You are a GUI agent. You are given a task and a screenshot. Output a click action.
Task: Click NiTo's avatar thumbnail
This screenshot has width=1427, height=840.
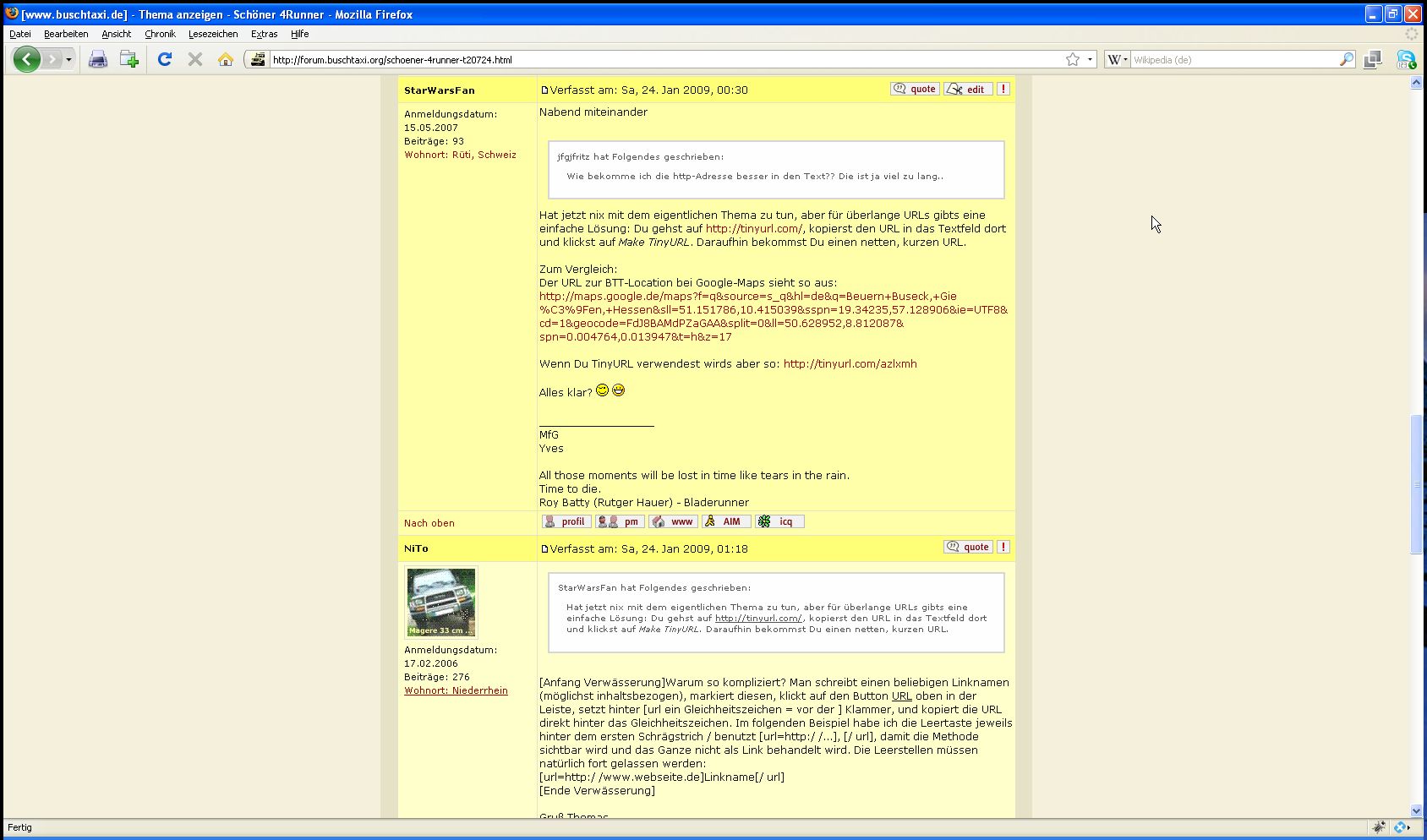click(441, 602)
